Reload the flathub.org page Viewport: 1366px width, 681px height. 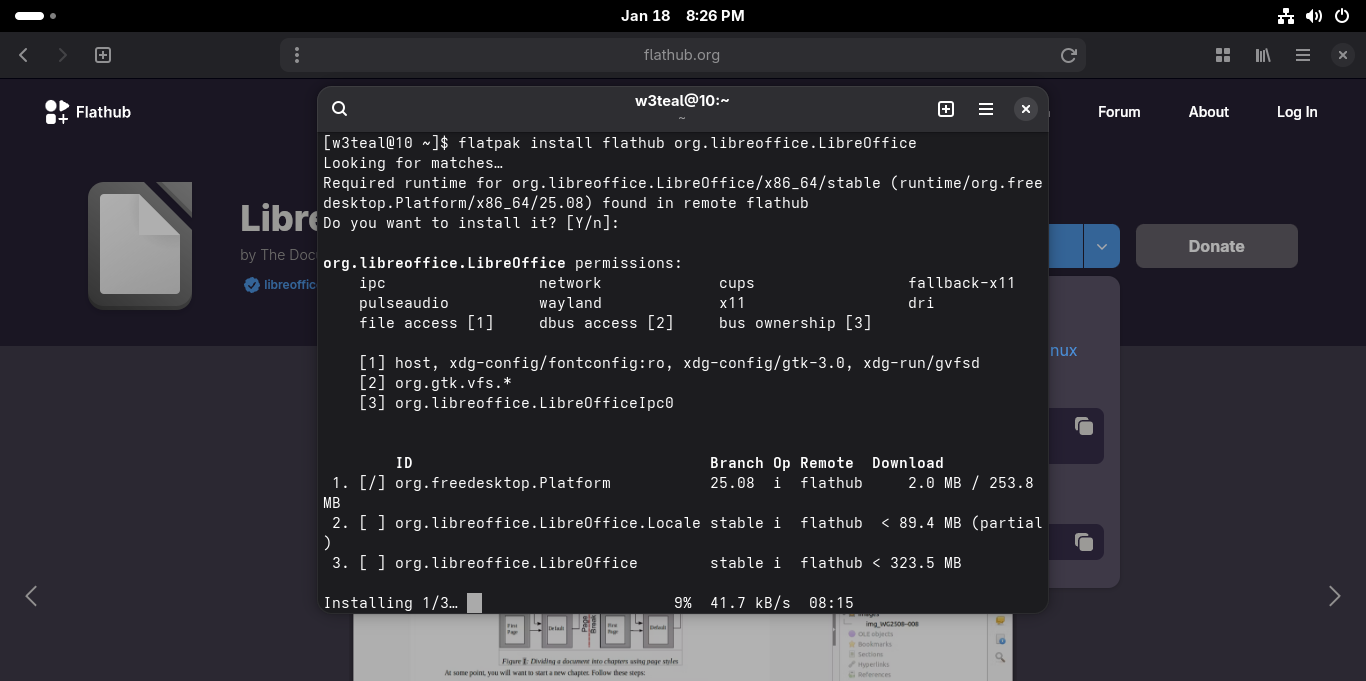click(1068, 55)
